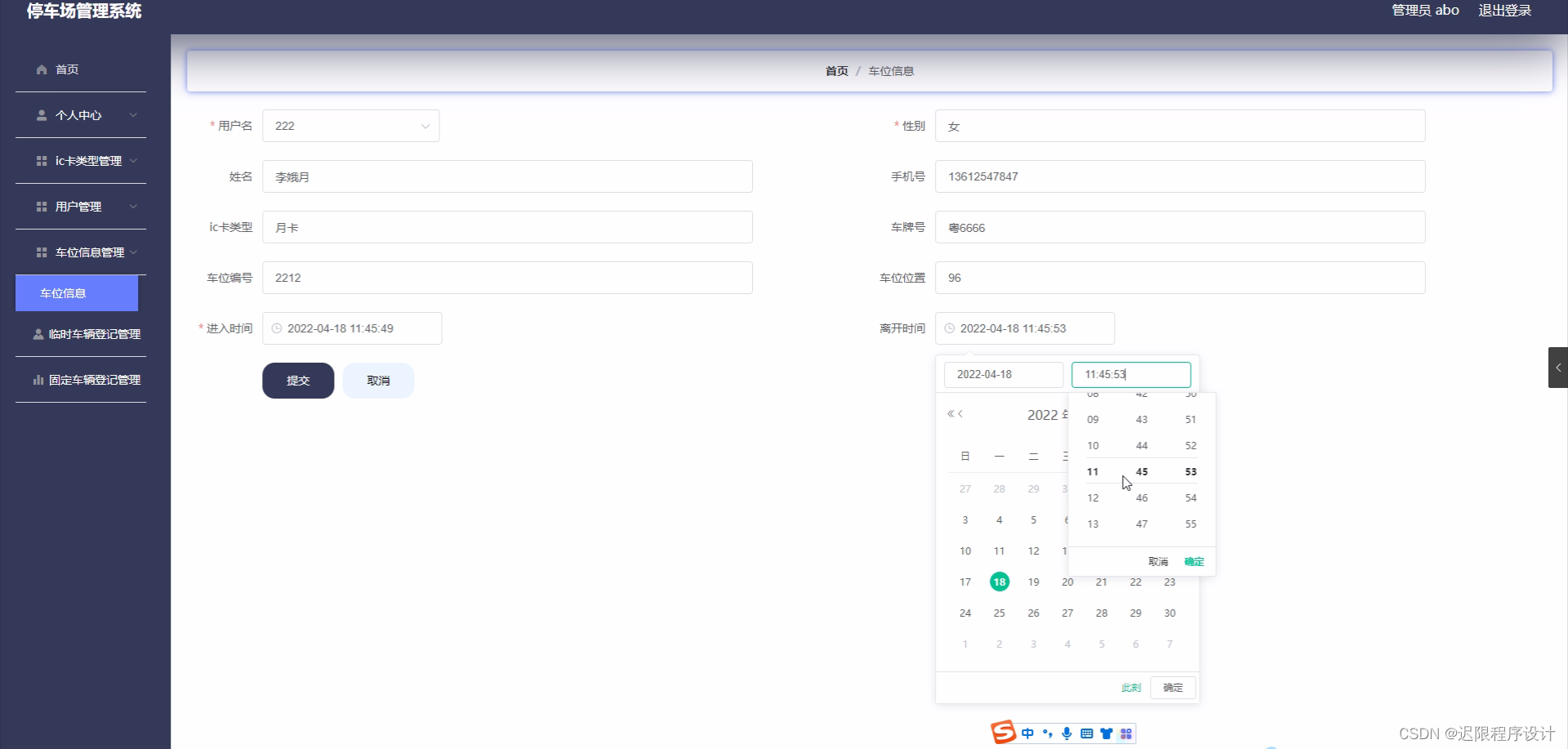The height and width of the screenshot is (749, 1568).
Task: Select hour 12 in time spinner
Action: [x=1093, y=498]
